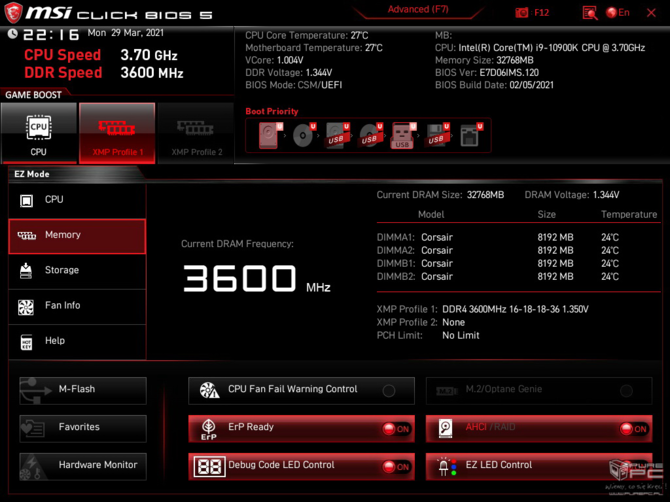Viewport: 670px width, 502px height.
Task: Click the CPU fan warning icon
Action: 209,390
